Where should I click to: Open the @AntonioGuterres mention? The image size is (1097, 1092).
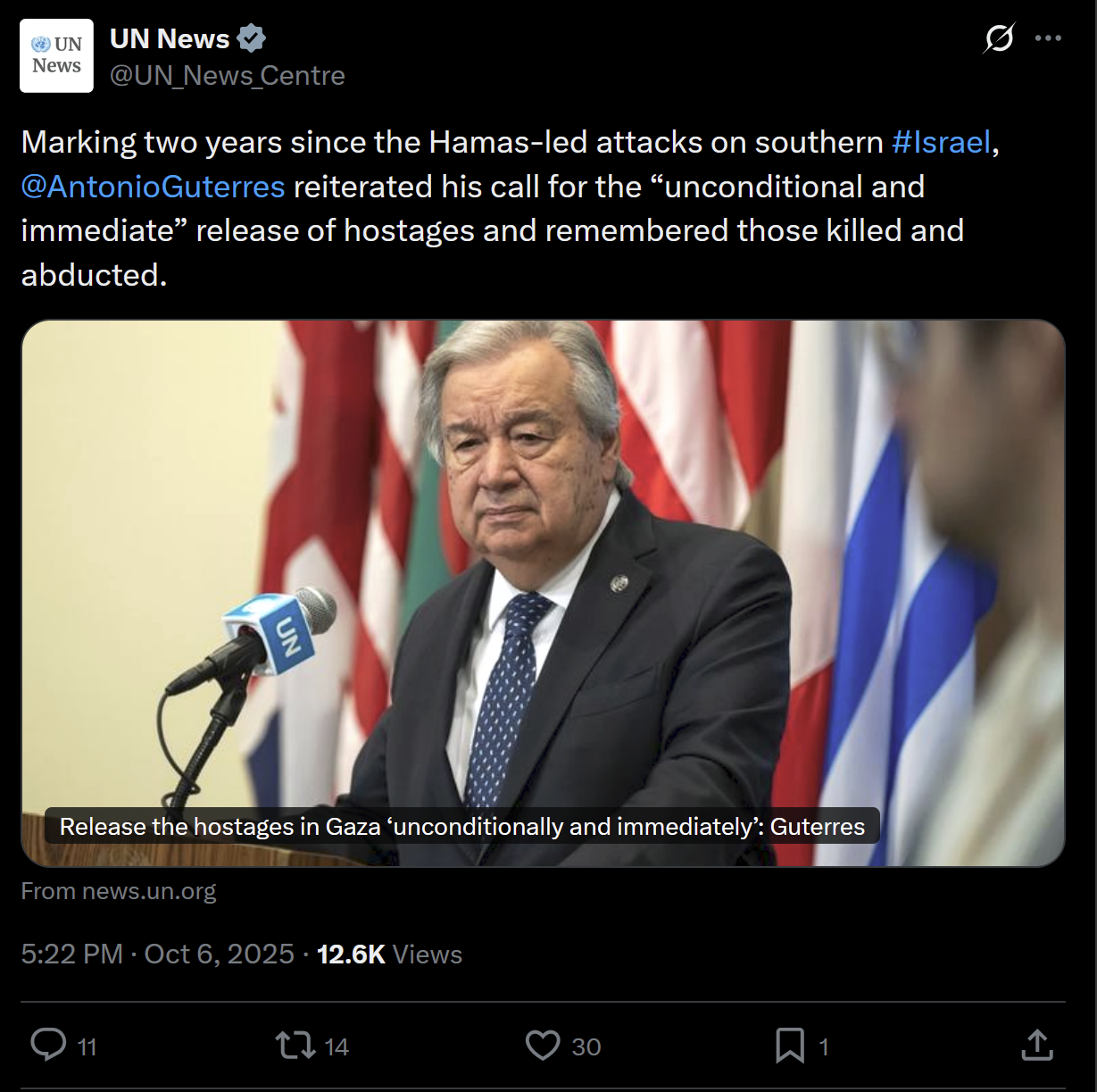(x=153, y=187)
